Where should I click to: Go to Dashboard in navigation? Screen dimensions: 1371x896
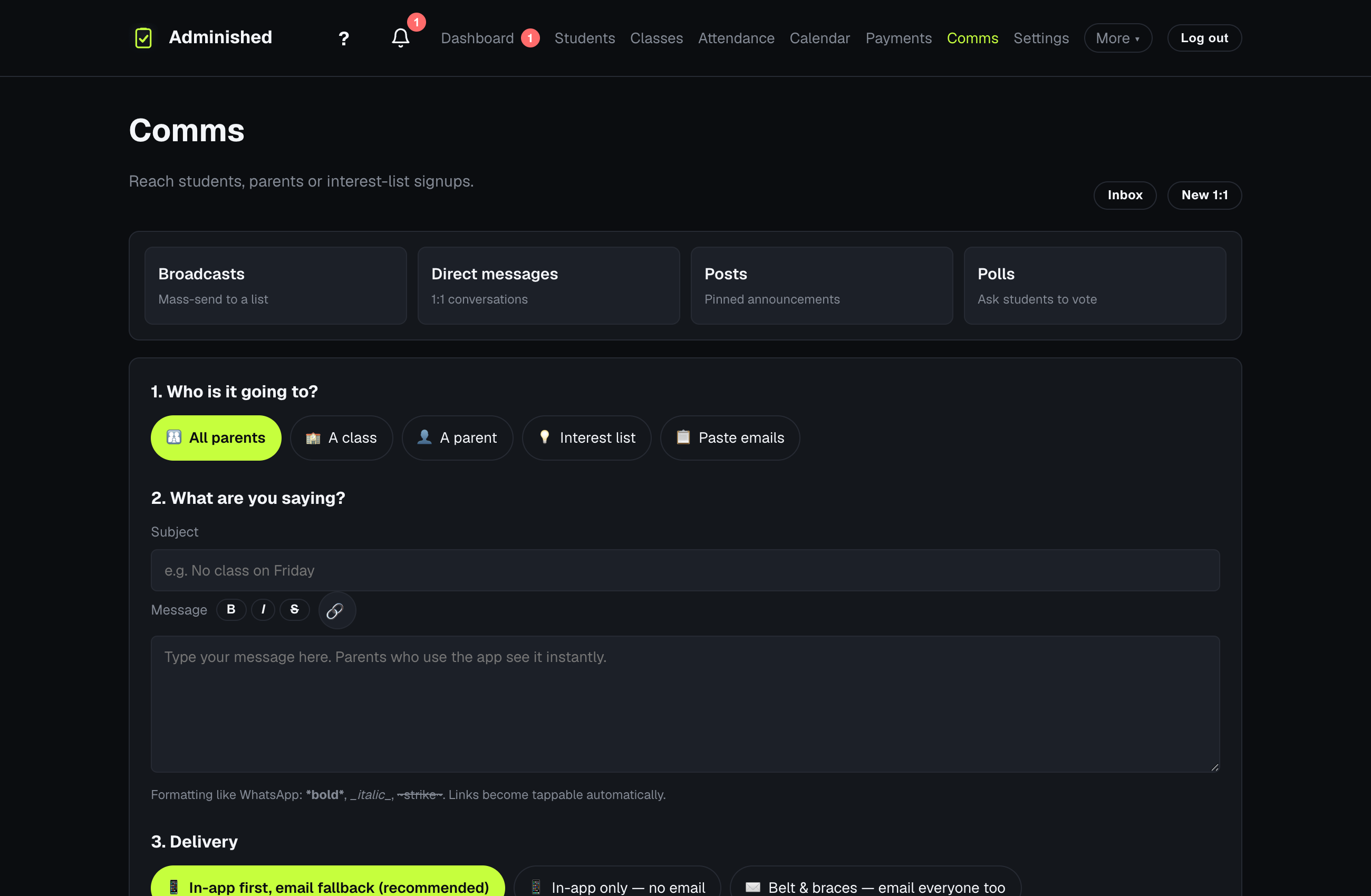click(477, 38)
